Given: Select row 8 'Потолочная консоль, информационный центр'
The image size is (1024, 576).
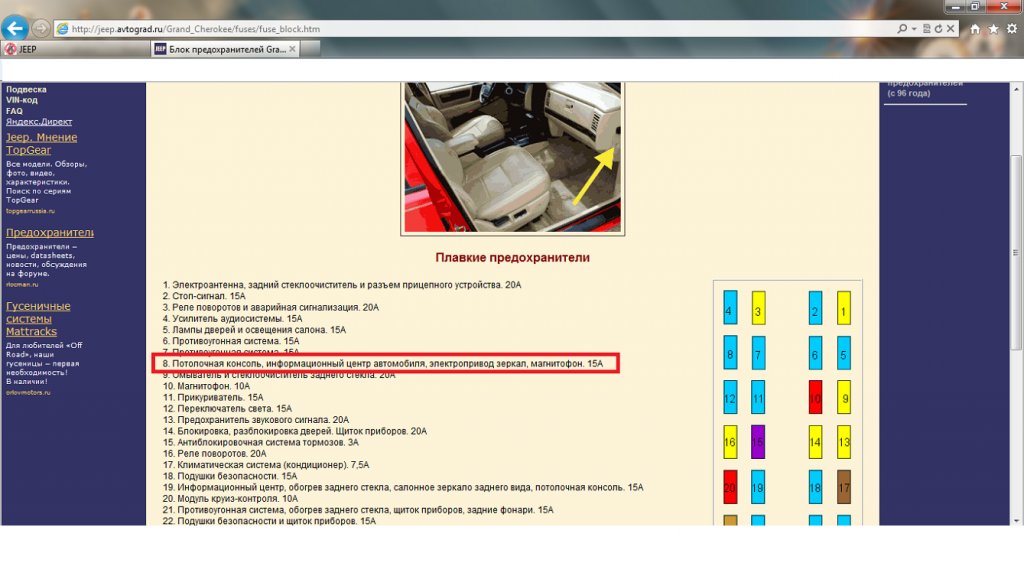Looking at the screenshot, I should 383,363.
